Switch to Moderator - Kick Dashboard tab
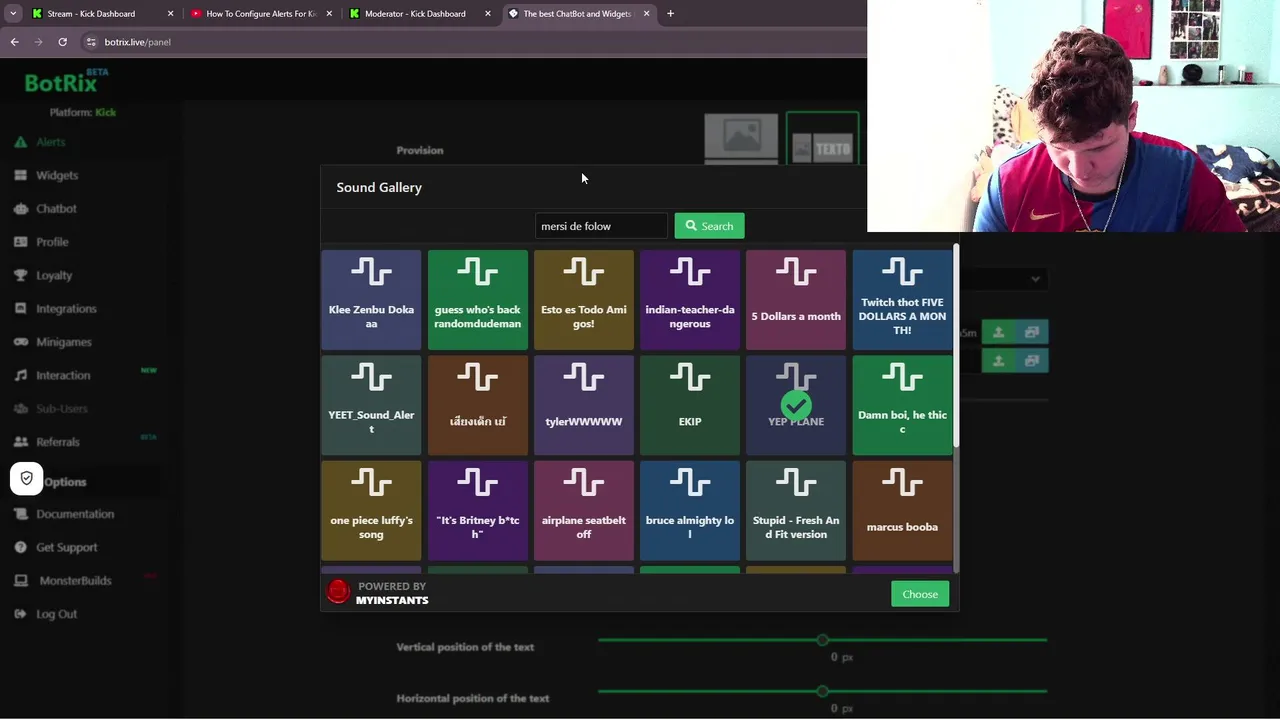Viewport: 1280px width, 720px height. click(420, 14)
